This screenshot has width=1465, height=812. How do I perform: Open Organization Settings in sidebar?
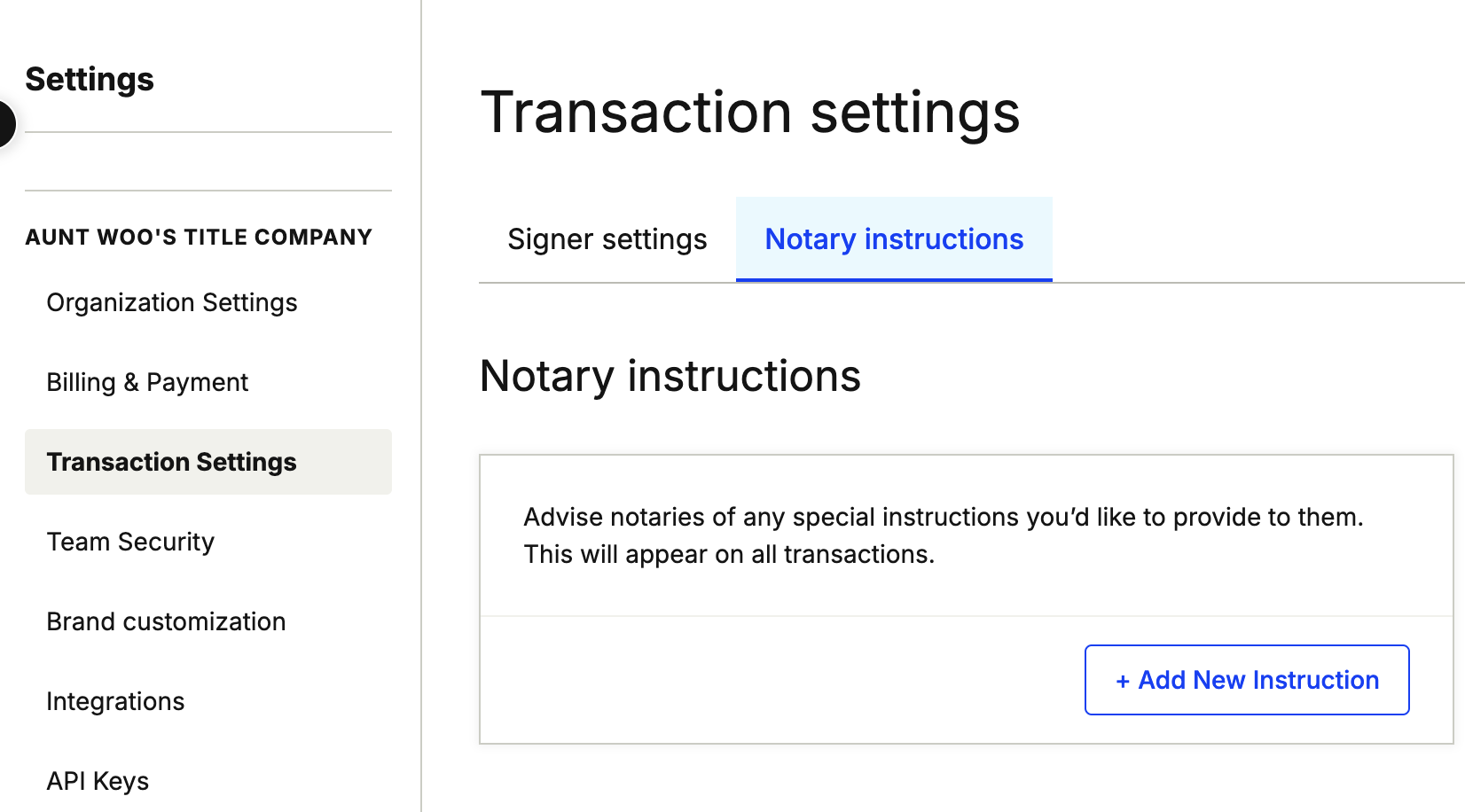172,302
